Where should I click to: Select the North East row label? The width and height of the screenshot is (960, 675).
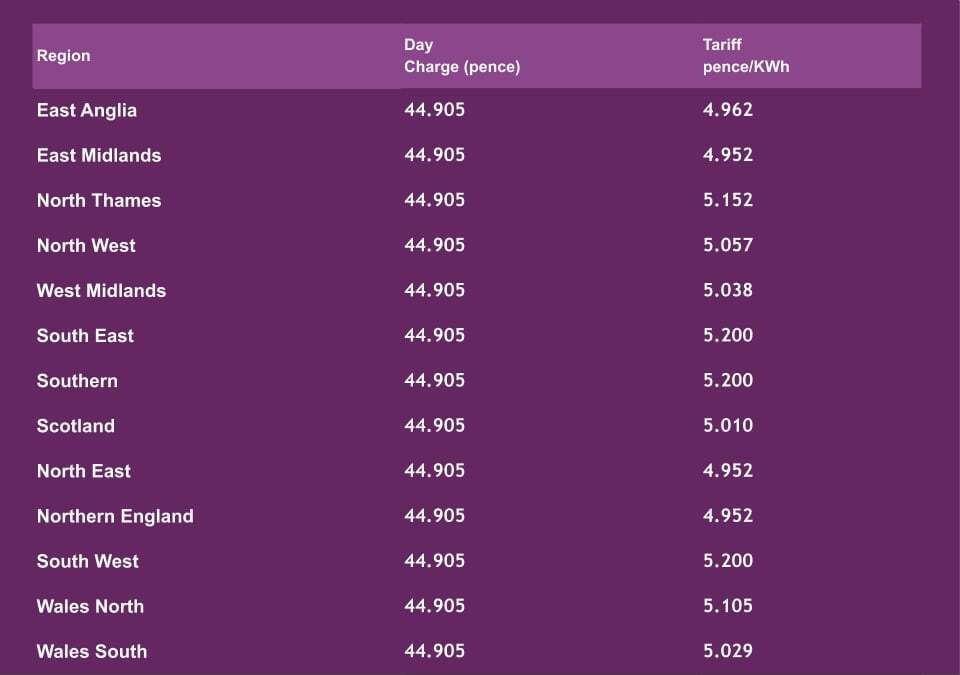(x=84, y=470)
